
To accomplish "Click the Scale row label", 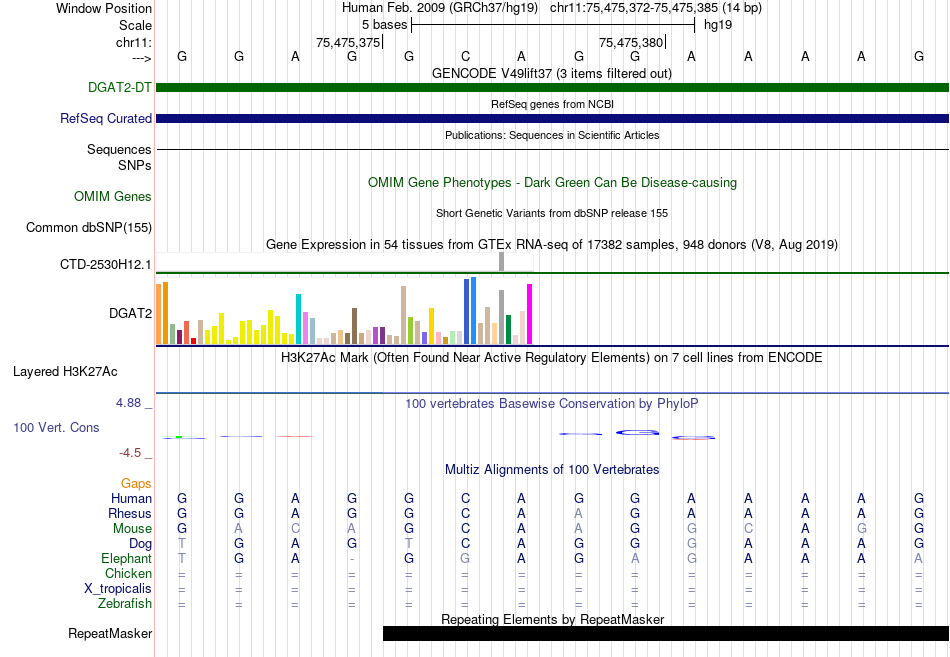I will 135,25.
